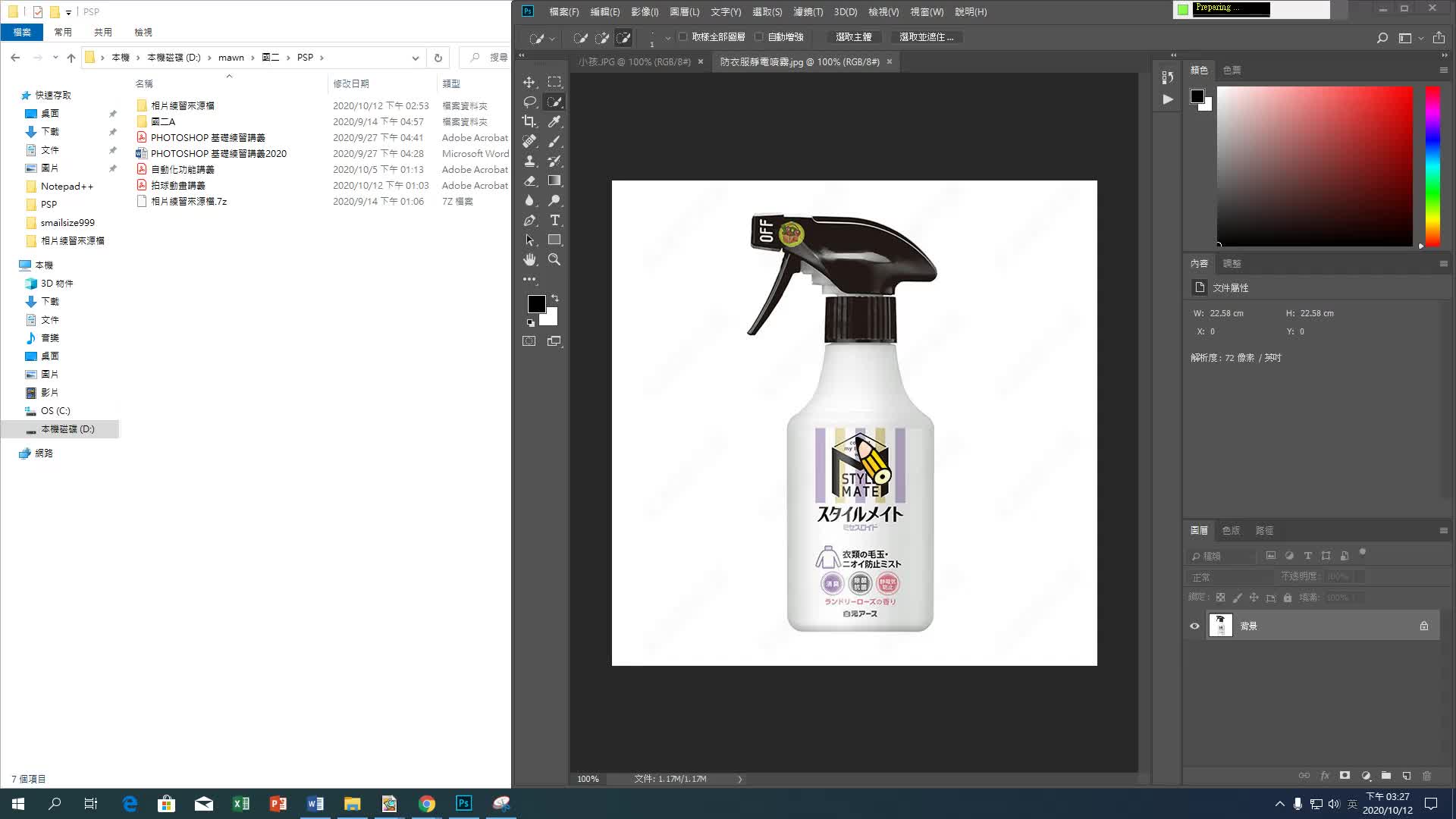Choose Subtract from Selection mode in options bar
This screenshot has width=1456, height=819.
(x=623, y=37)
